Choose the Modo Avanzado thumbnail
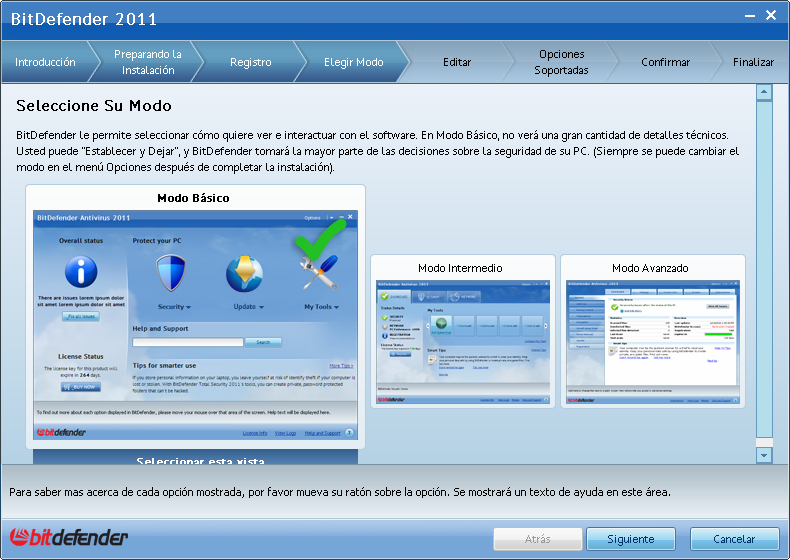This screenshot has width=790, height=560. point(652,331)
